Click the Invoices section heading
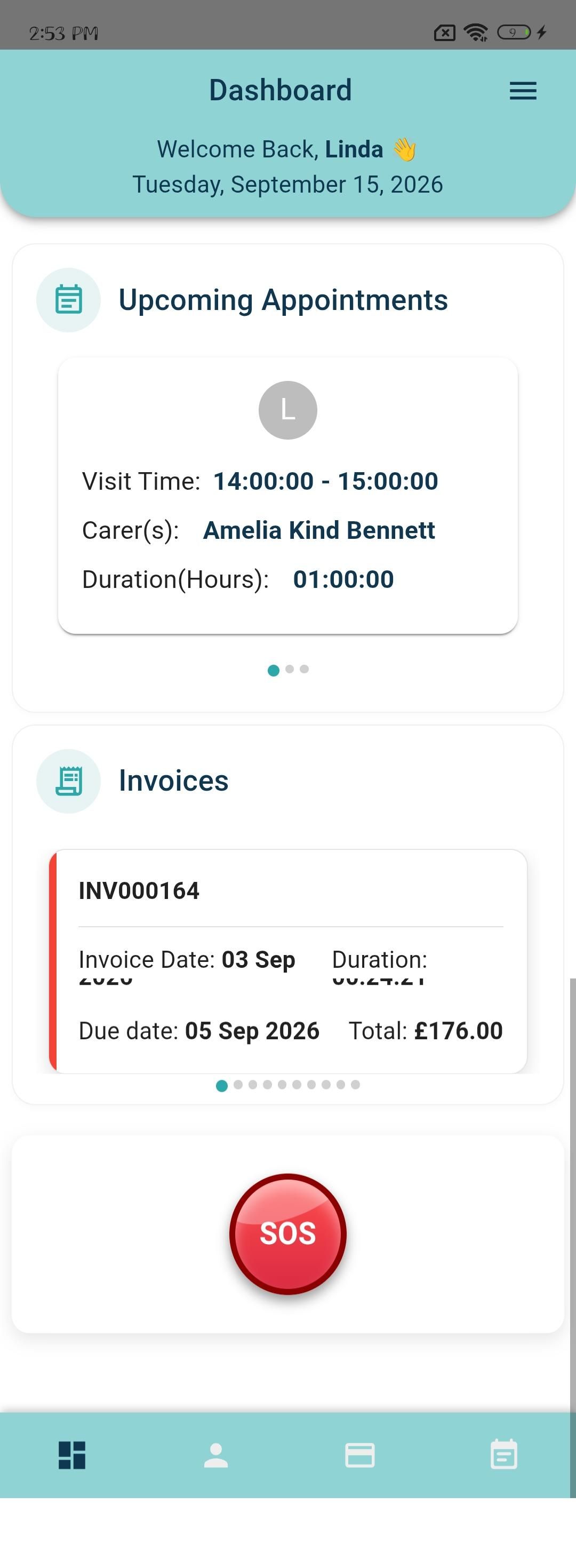Screen dimensions: 576x1568 point(173,781)
